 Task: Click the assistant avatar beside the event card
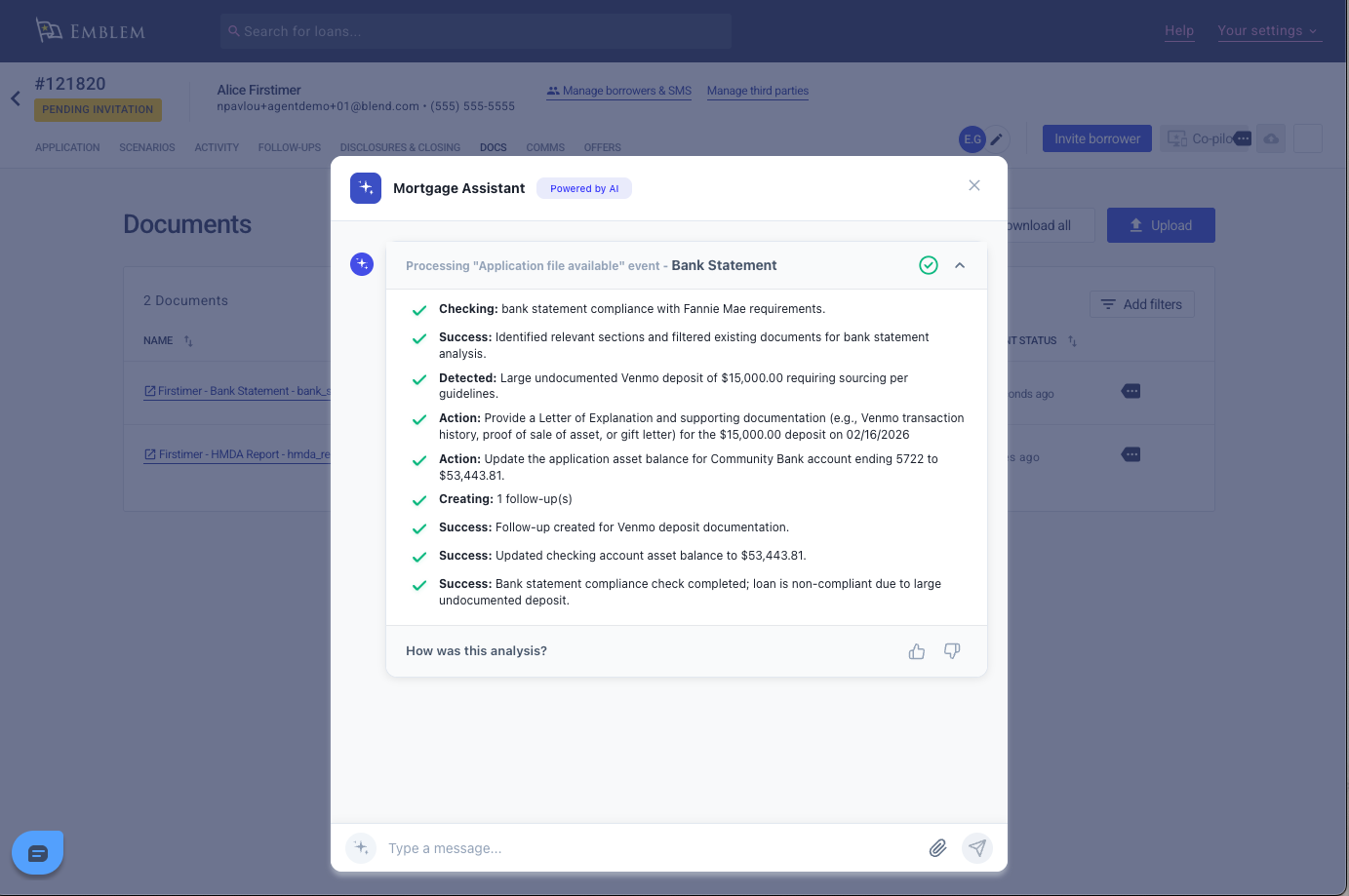coord(362,264)
